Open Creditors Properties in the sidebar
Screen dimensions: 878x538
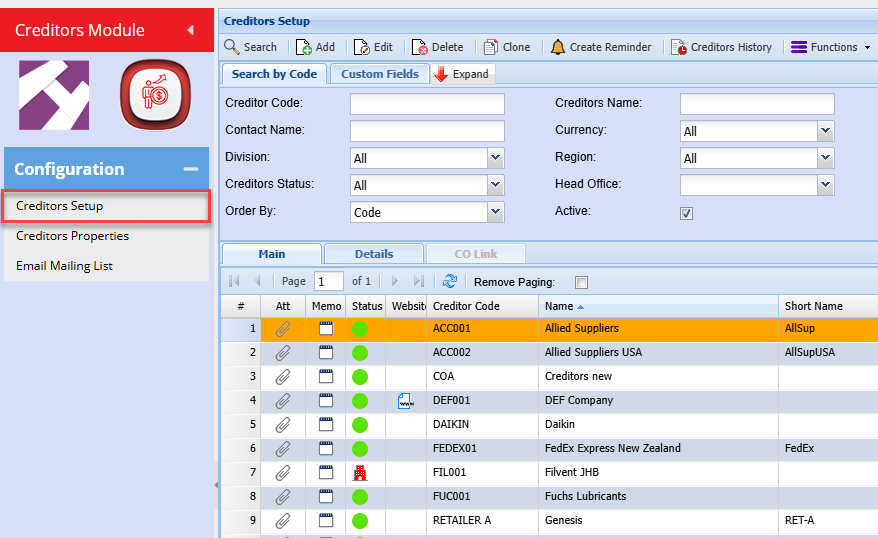coord(72,236)
